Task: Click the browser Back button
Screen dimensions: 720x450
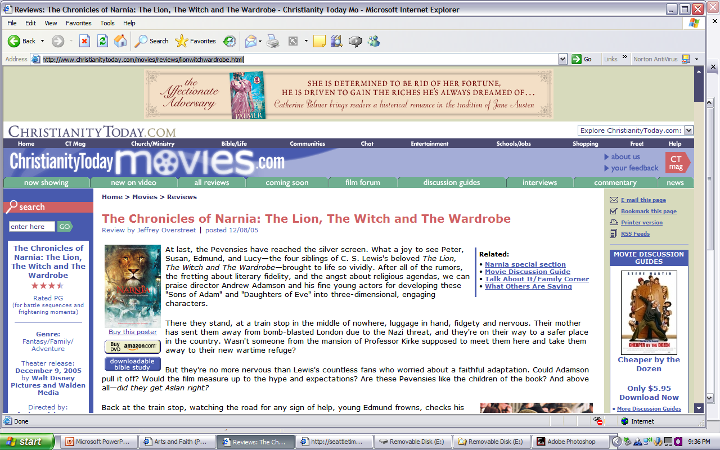Action: pyautogui.click(x=20, y=41)
